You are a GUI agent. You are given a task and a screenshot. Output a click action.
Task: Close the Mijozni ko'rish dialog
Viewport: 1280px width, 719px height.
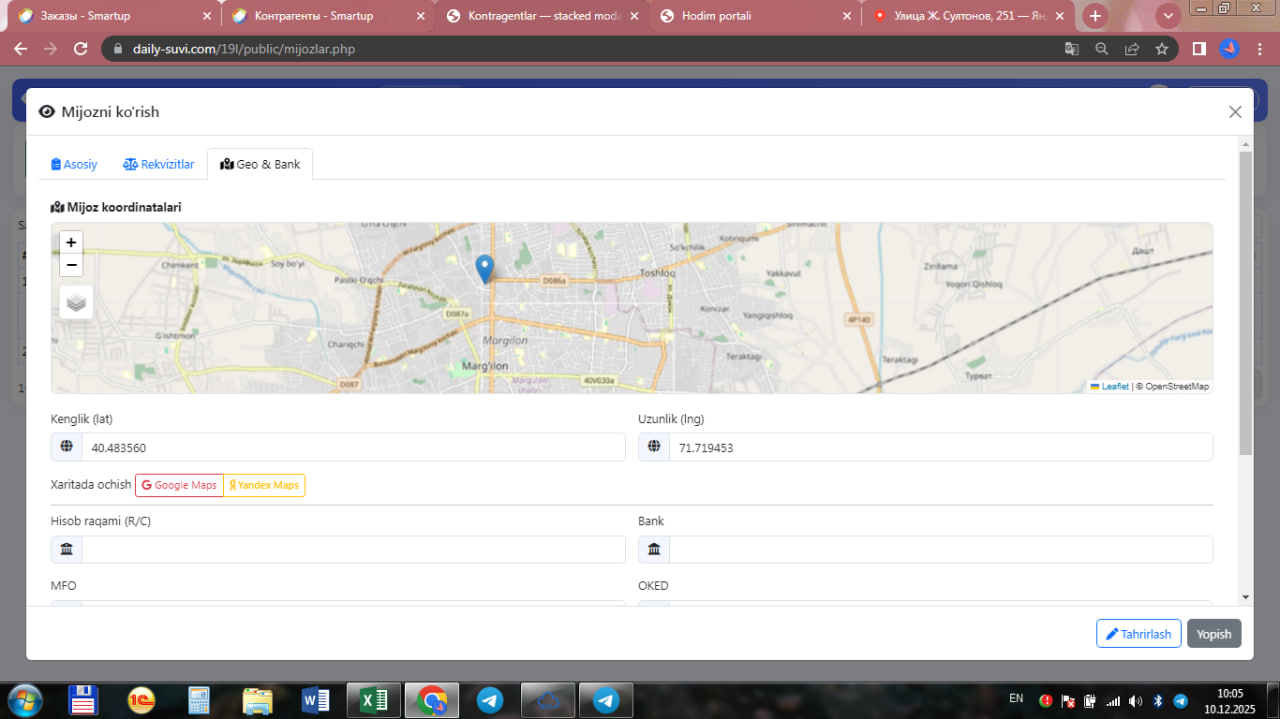[x=1235, y=112]
